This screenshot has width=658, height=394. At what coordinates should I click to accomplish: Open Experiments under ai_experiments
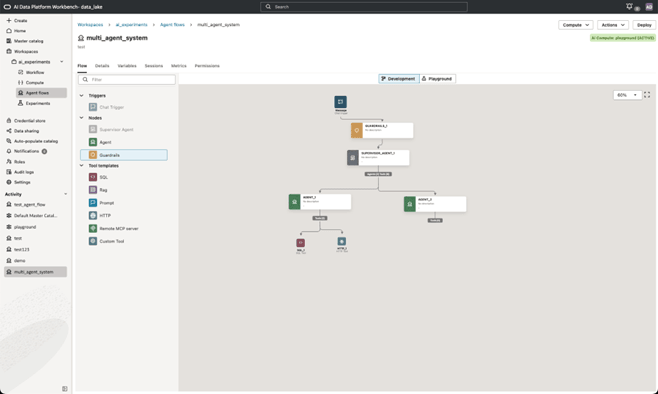(34, 103)
